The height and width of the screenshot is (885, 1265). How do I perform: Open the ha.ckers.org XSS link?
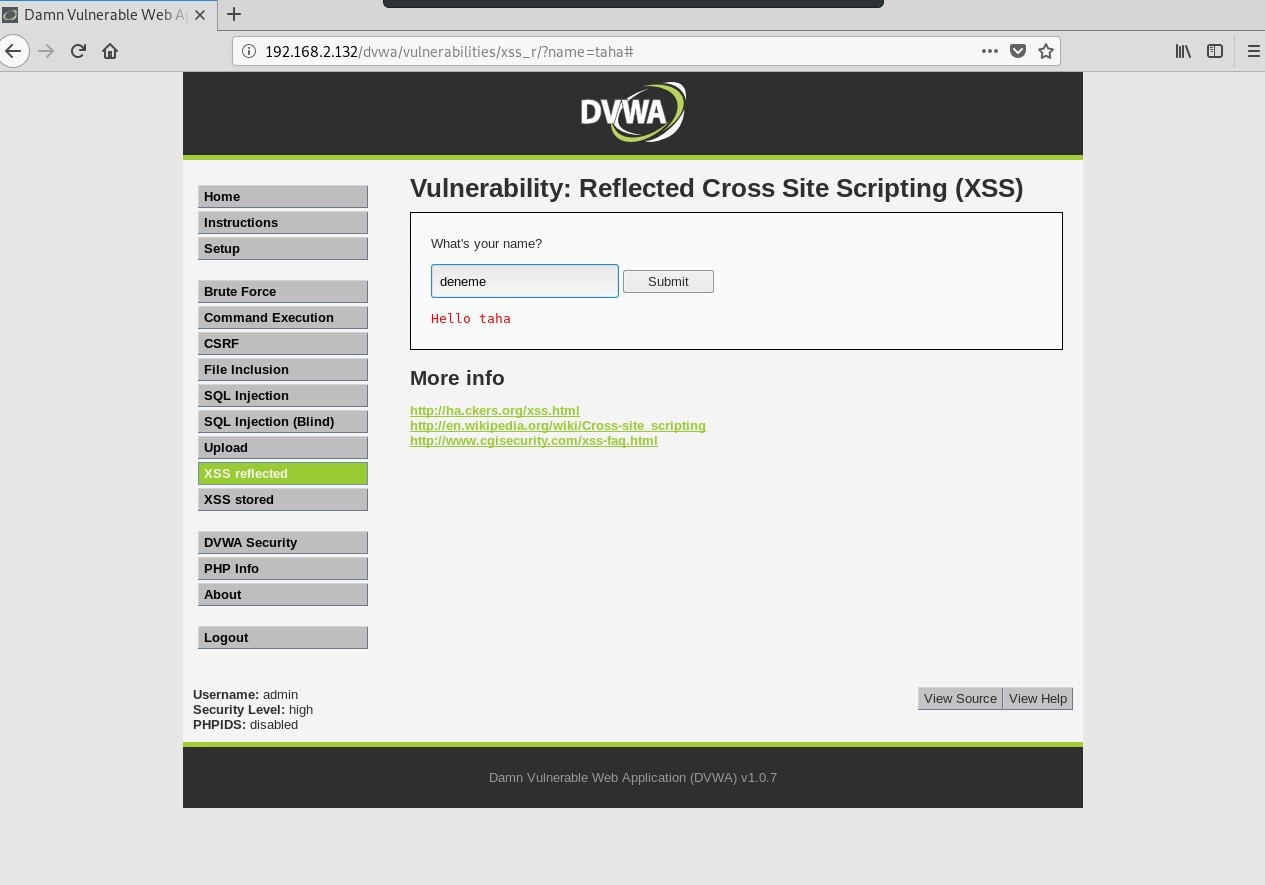point(494,411)
